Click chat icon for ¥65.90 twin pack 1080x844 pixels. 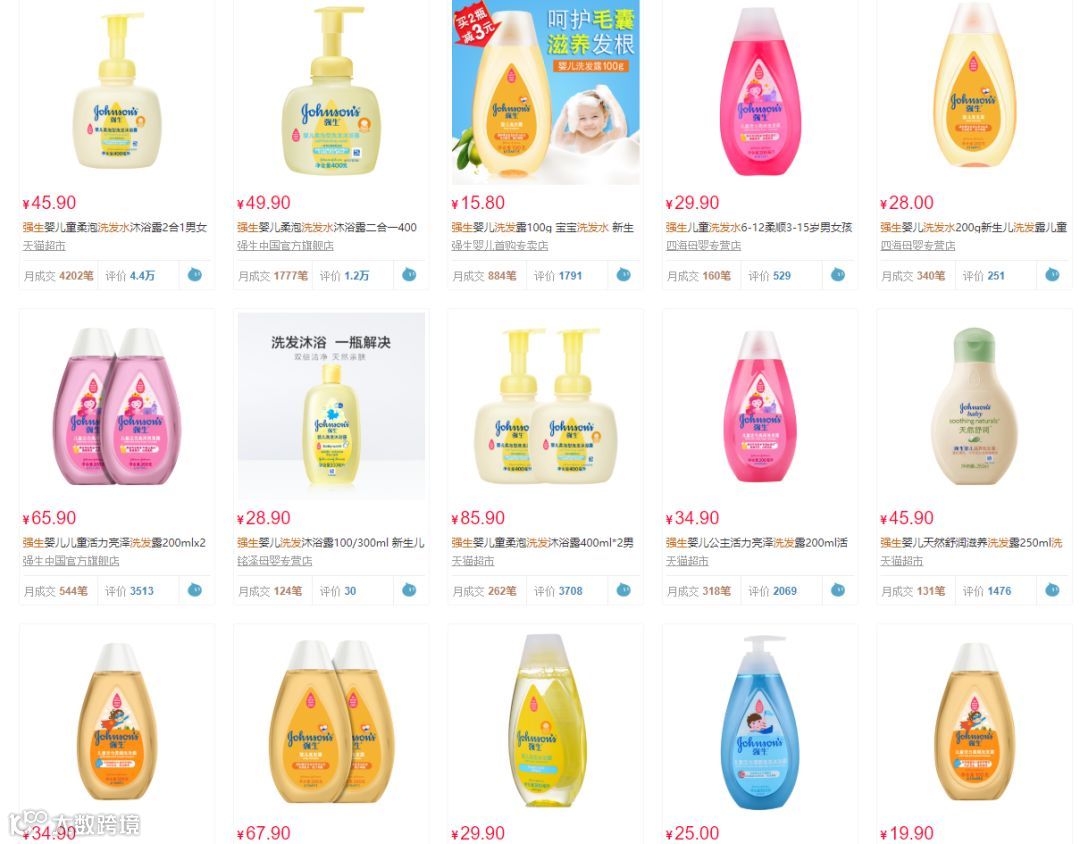(x=195, y=590)
